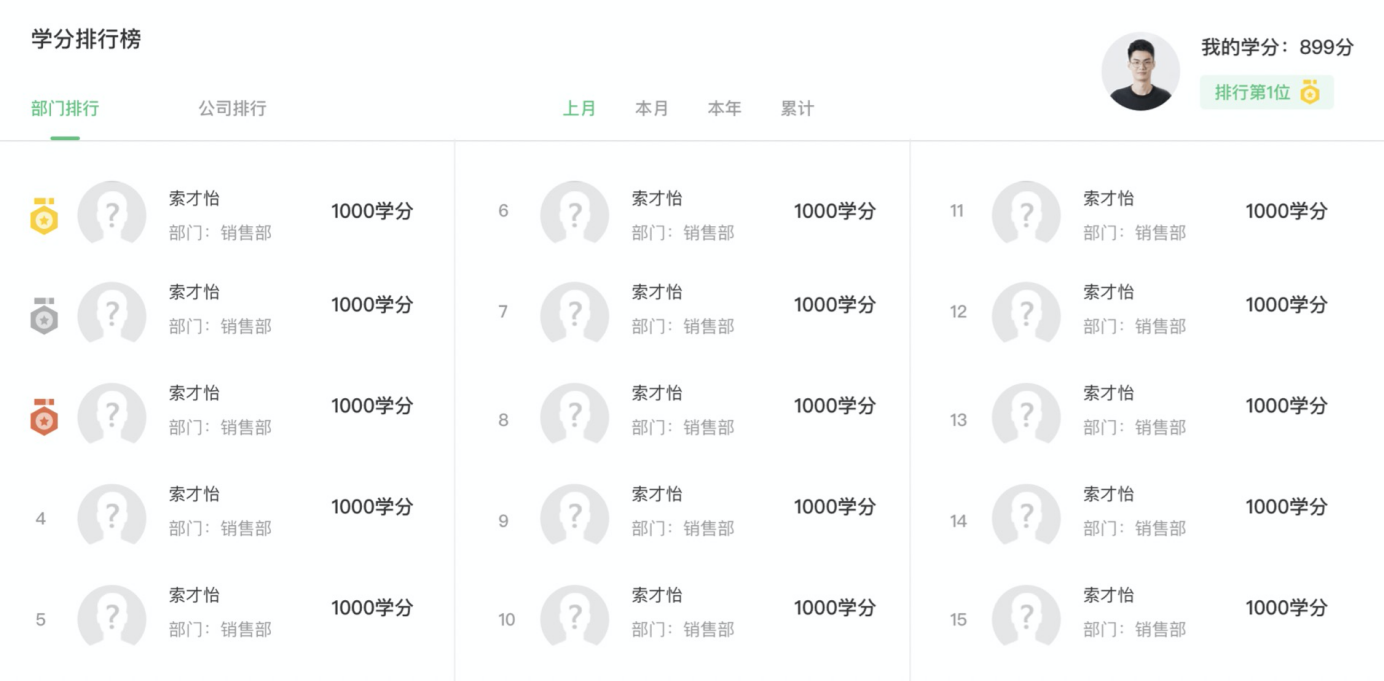Switch to the 公司排行 tab

click(232, 108)
